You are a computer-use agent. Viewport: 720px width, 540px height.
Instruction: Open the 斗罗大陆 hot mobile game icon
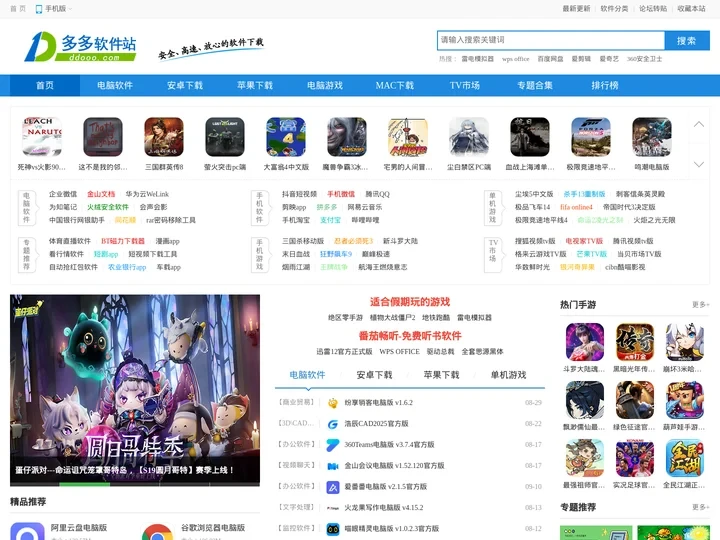point(585,342)
